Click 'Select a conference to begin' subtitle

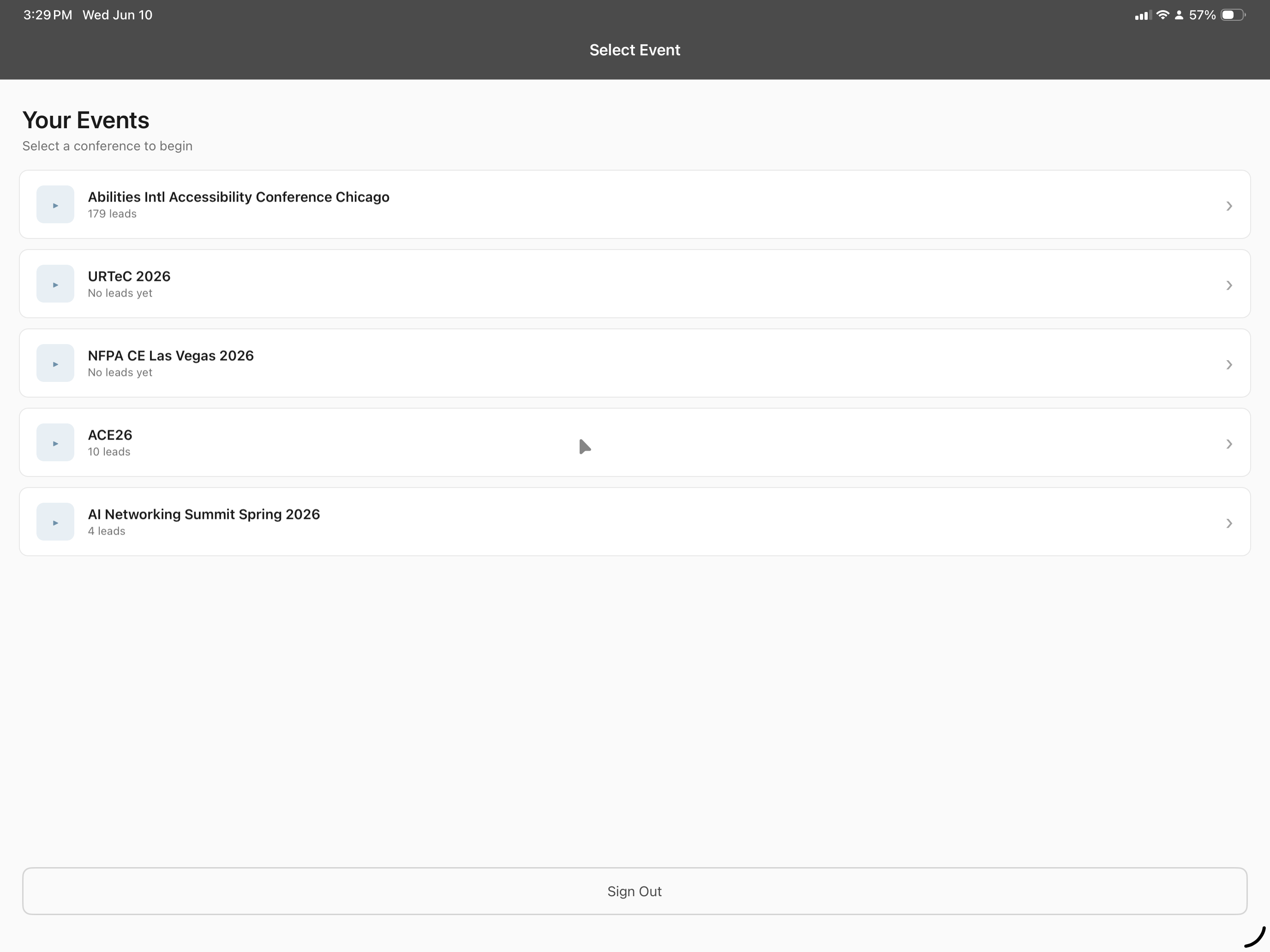tap(108, 146)
